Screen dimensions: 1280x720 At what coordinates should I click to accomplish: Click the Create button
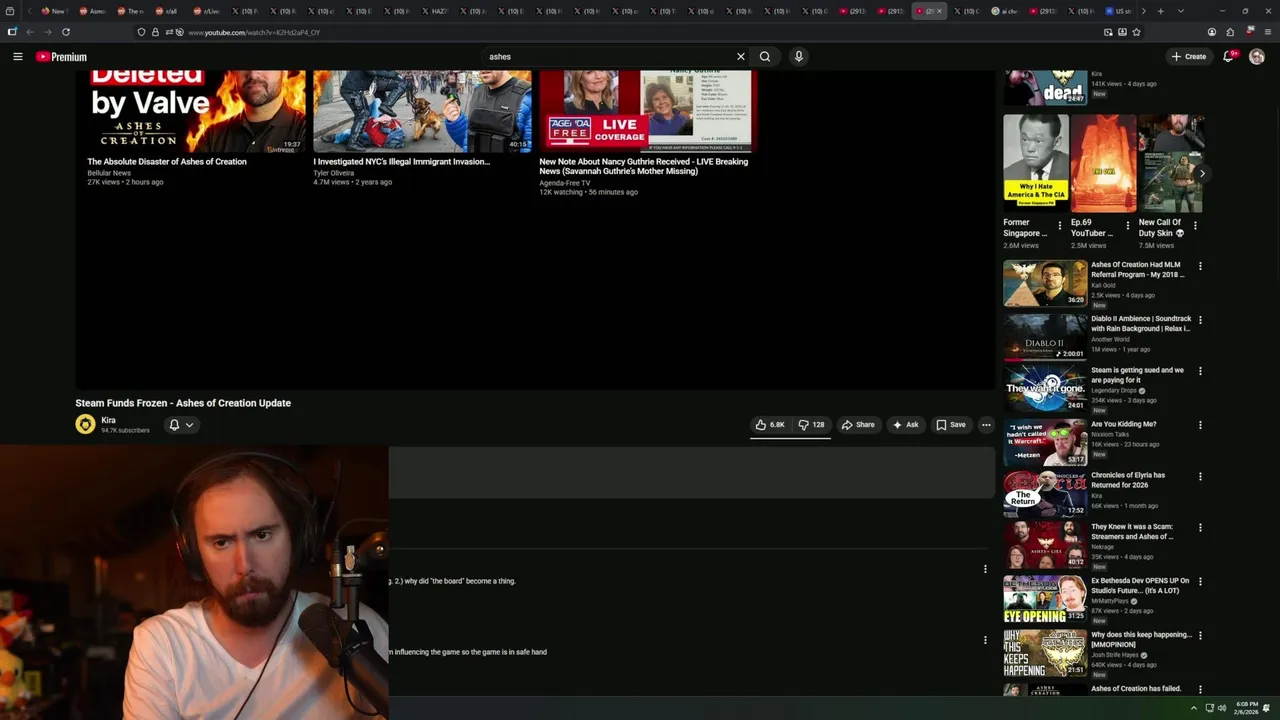coord(1189,57)
